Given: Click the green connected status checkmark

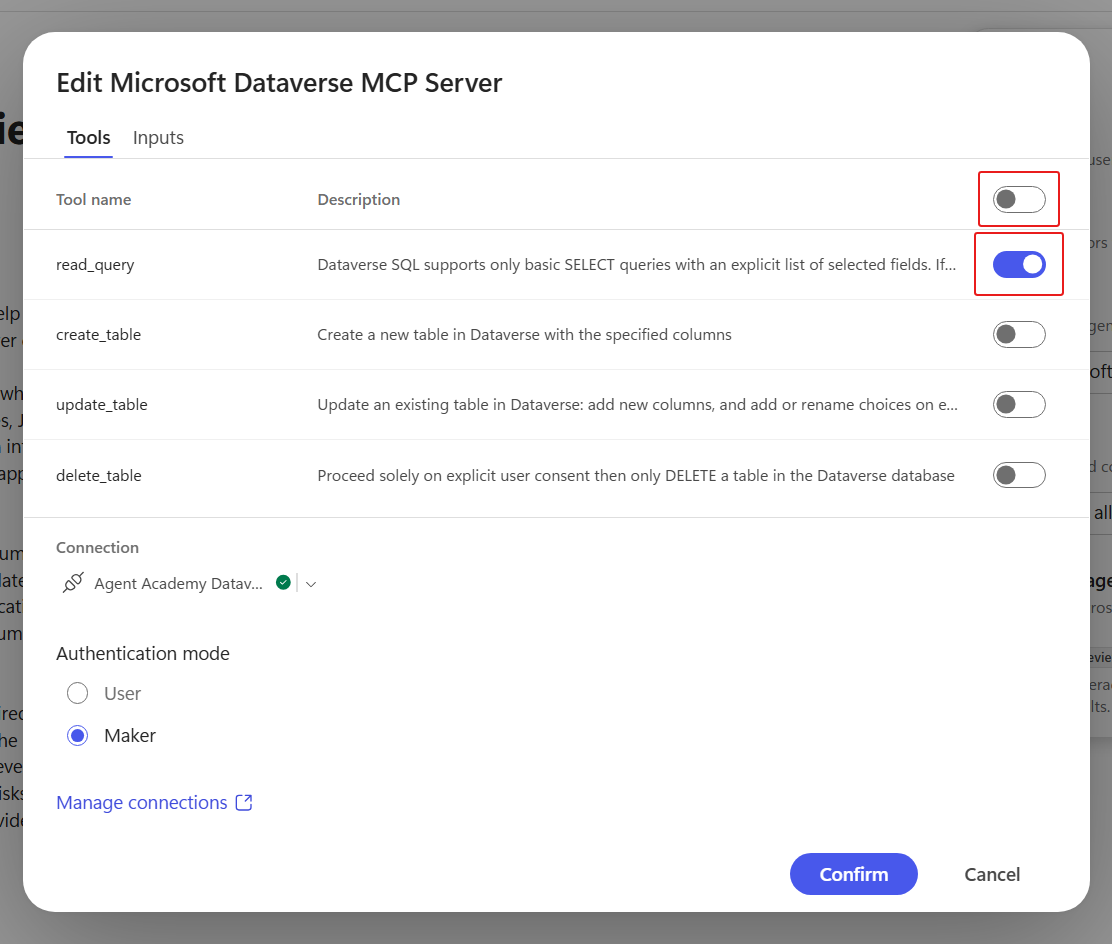Looking at the screenshot, I should pos(283,582).
